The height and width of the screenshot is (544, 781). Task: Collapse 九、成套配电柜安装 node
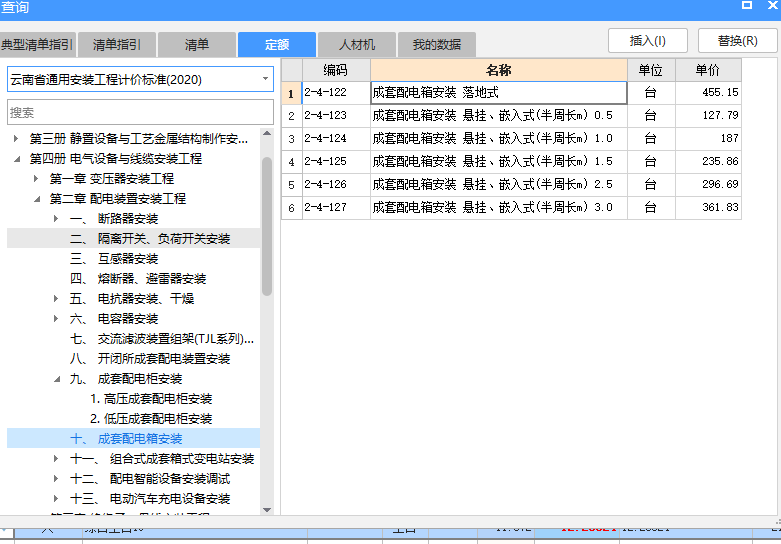(x=57, y=379)
